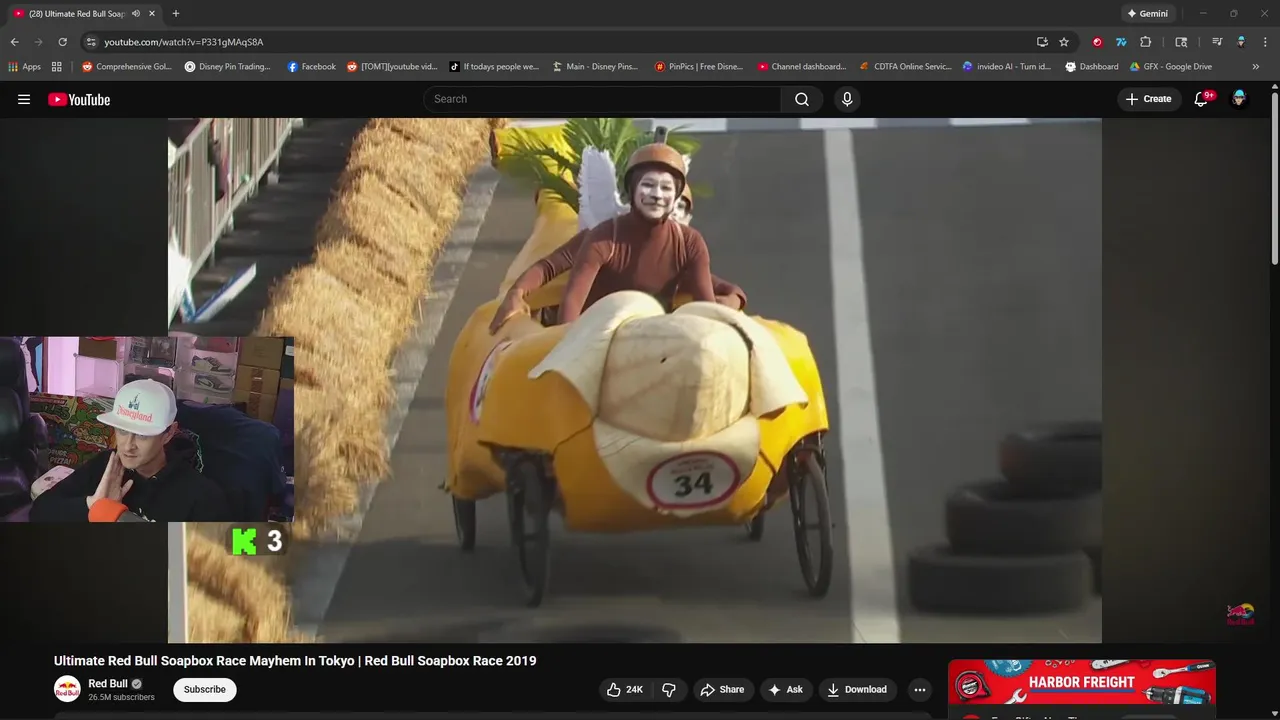Start voice search with the microphone

[847, 99]
